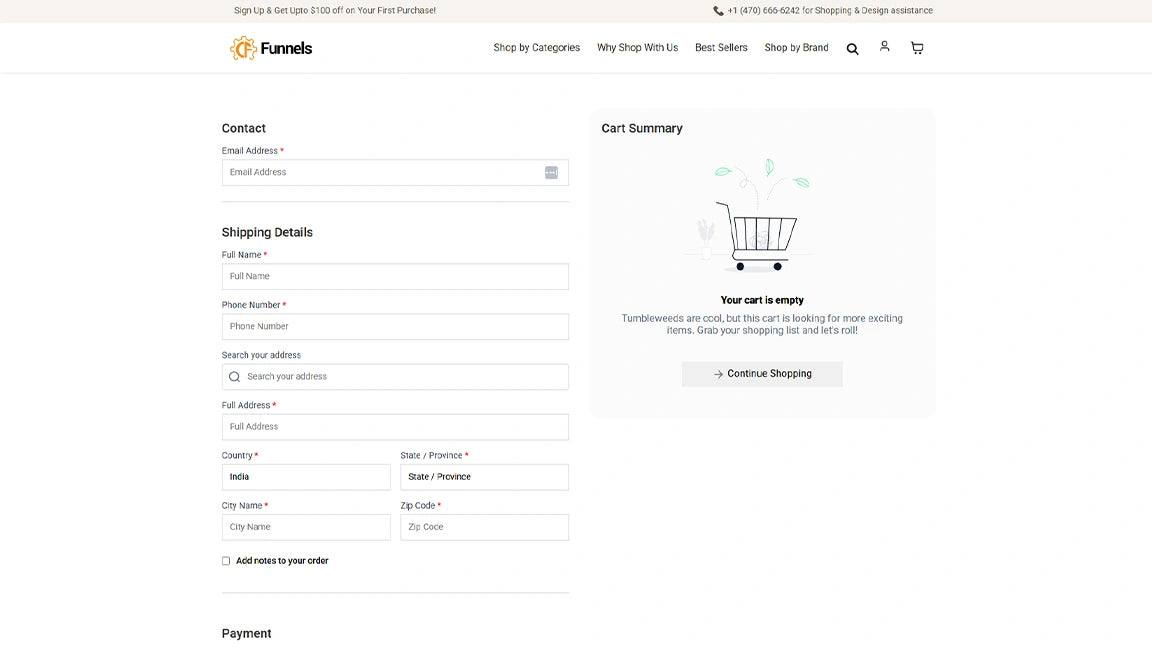Click the Sign Up promo banner text
Screen dimensions: 1152x648
[x=334, y=11]
